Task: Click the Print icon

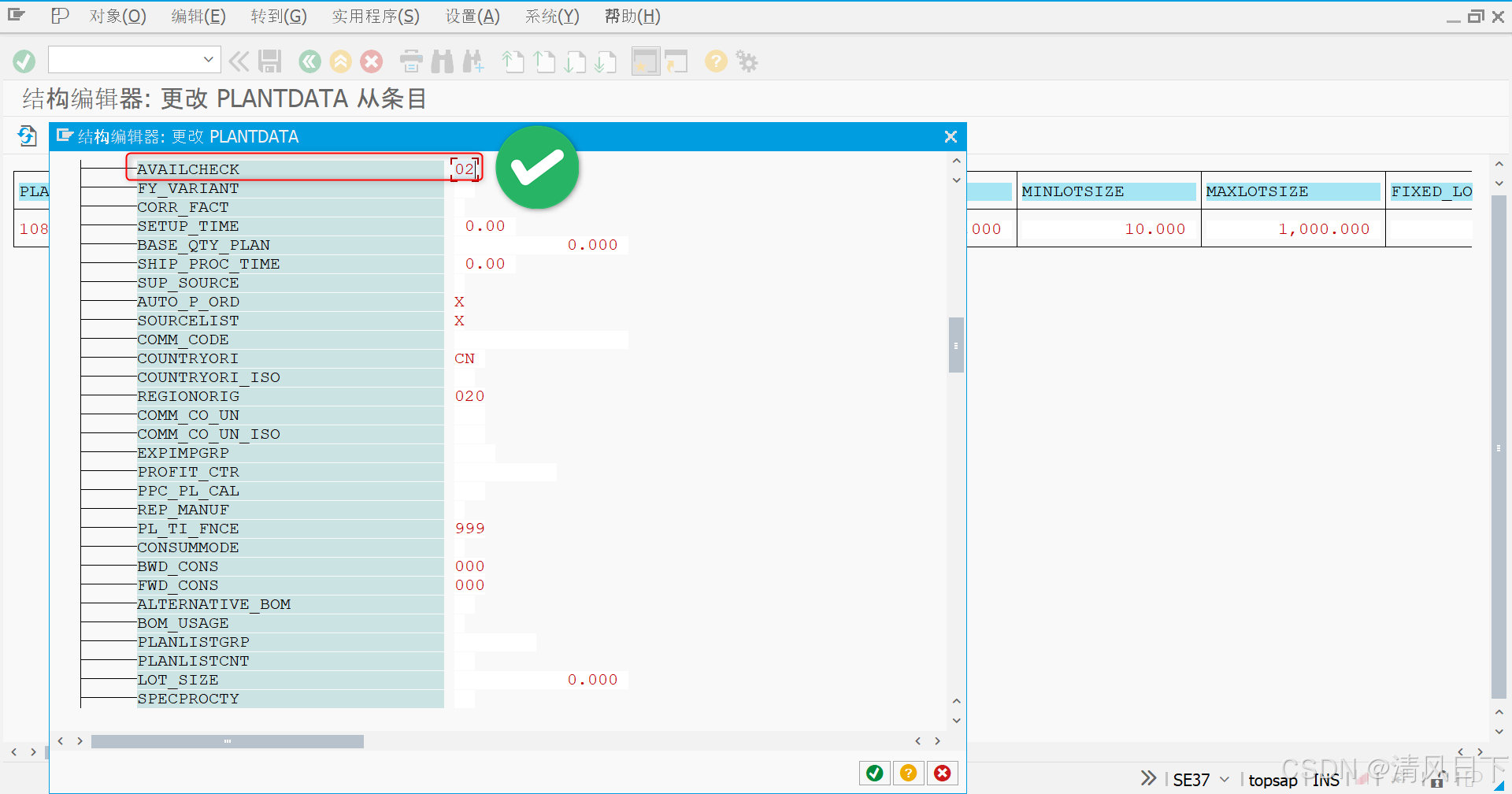Action: [x=410, y=61]
